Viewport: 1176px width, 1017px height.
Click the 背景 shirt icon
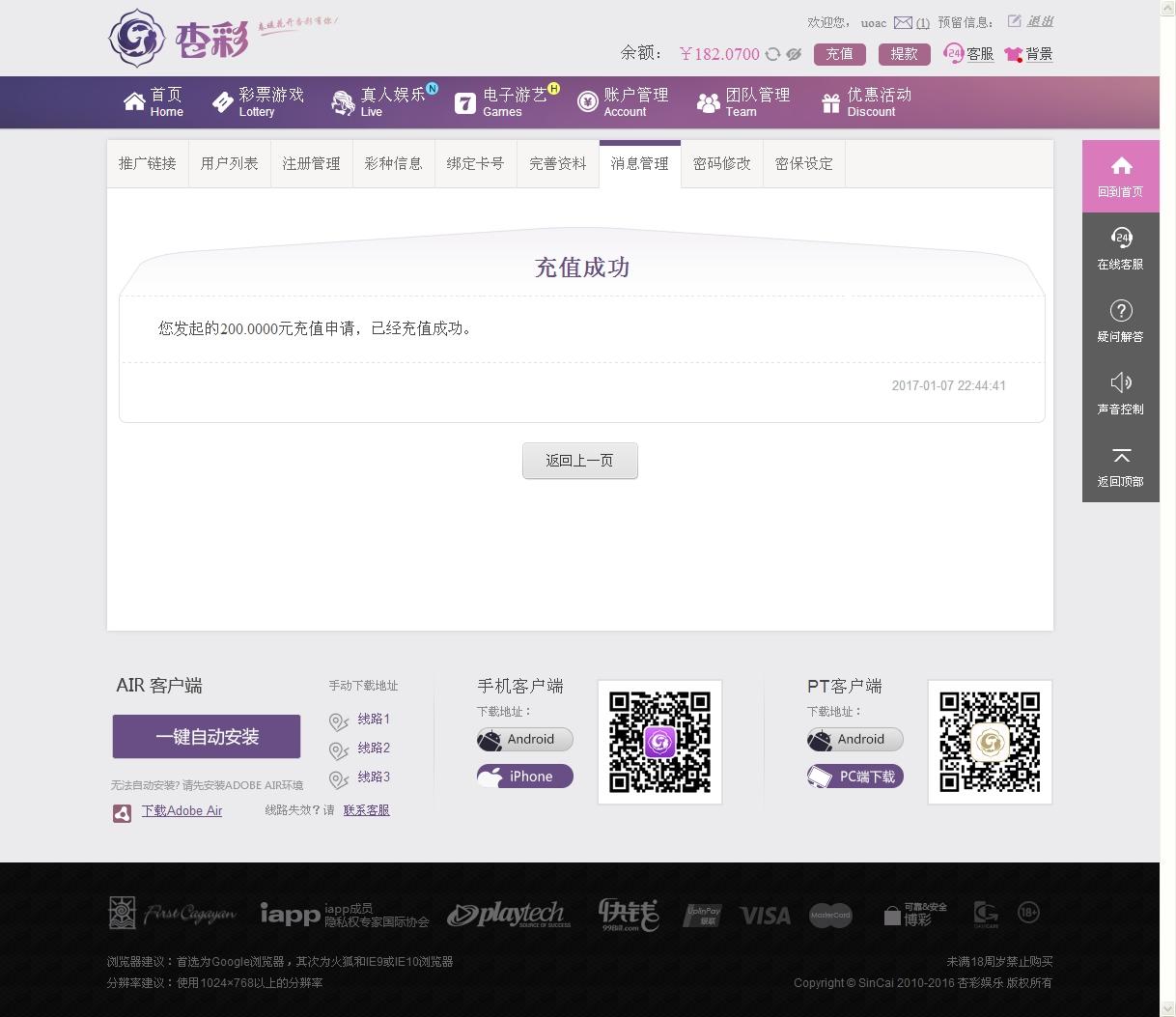1013,54
